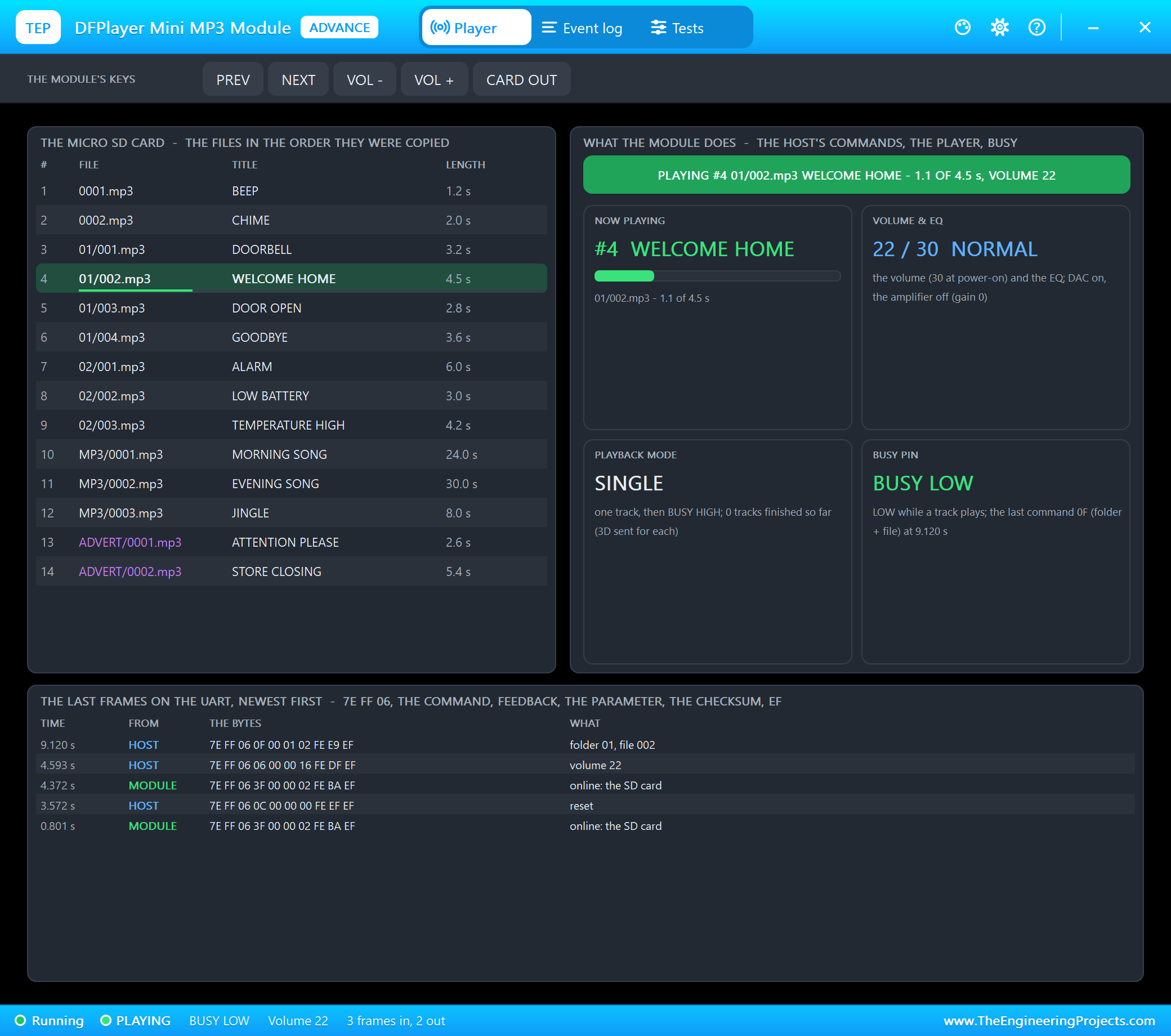Click the TEP logo badge
This screenshot has height=1036, width=1171.
(x=38, y=28)
